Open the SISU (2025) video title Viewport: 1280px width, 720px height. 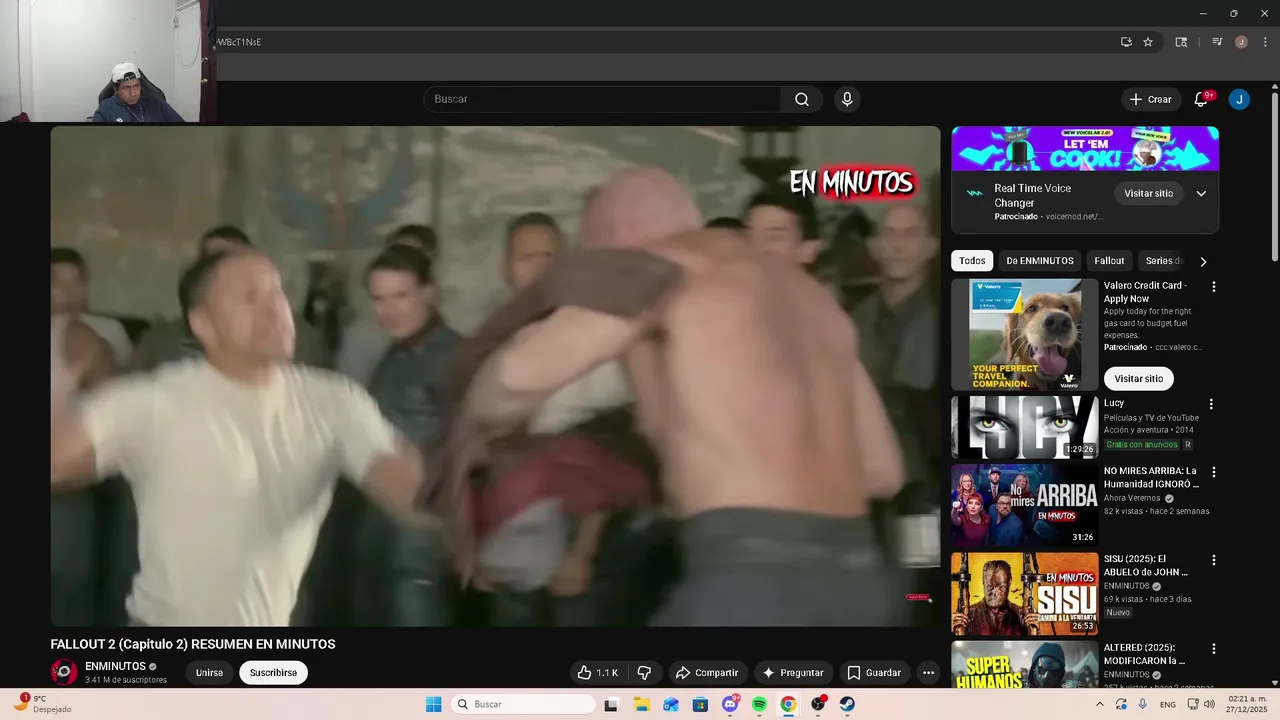[x=1147, y=565]
